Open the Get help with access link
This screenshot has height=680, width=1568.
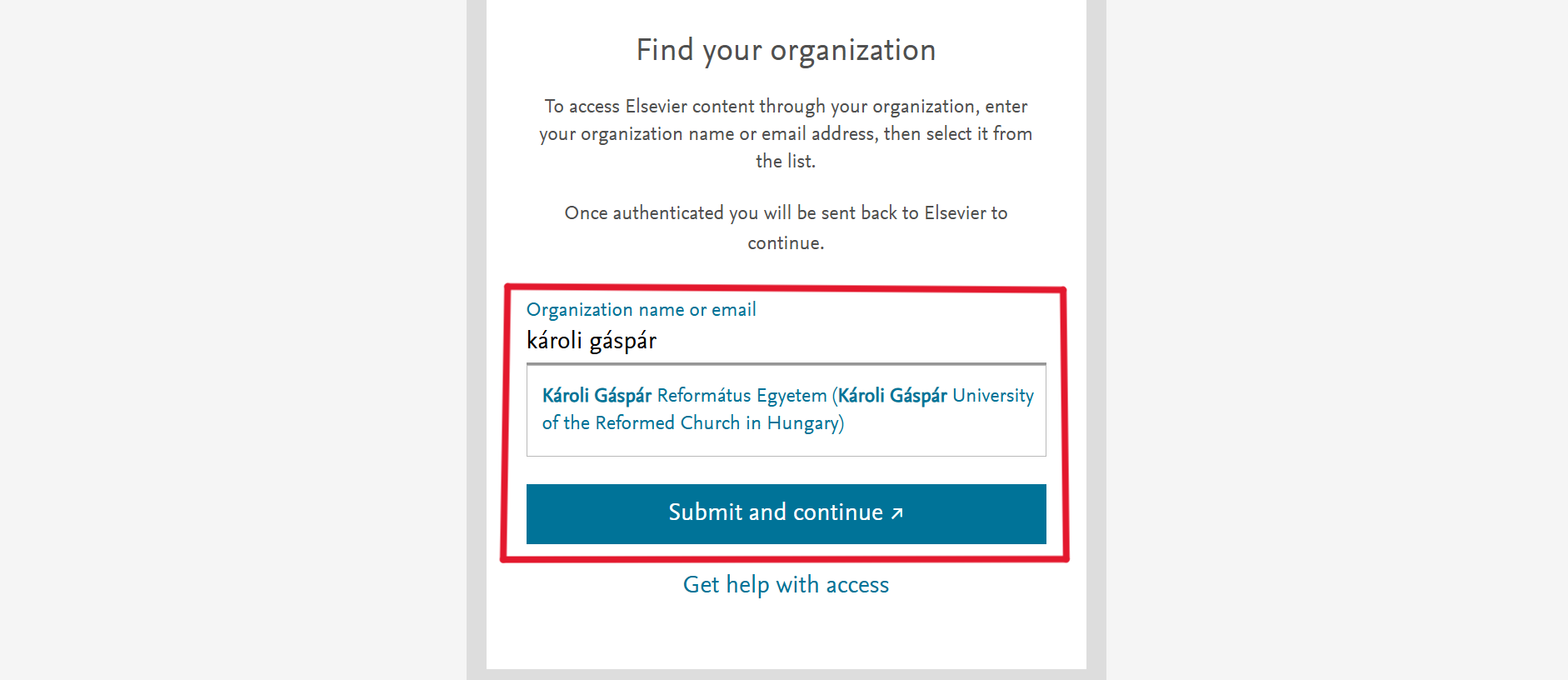pos(786,585)
